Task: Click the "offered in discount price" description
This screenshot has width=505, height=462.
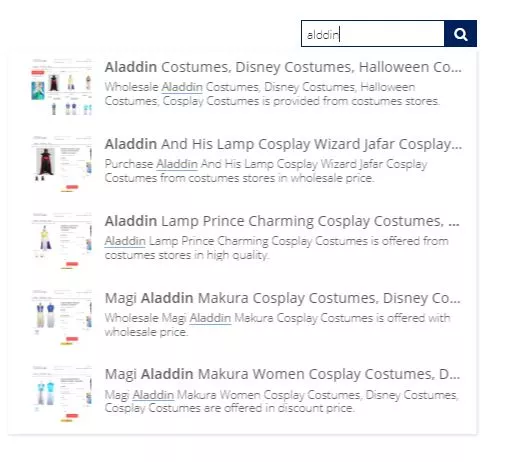Action: [x=282, y=401]
